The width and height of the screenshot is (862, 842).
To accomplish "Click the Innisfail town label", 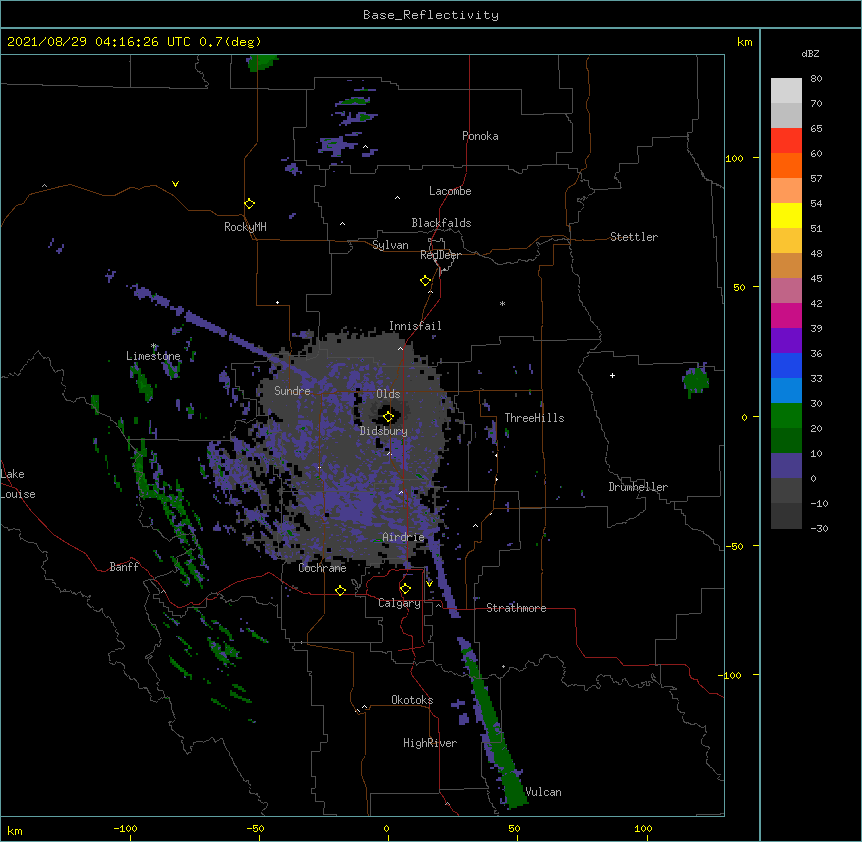I will [x=415, y=326].
